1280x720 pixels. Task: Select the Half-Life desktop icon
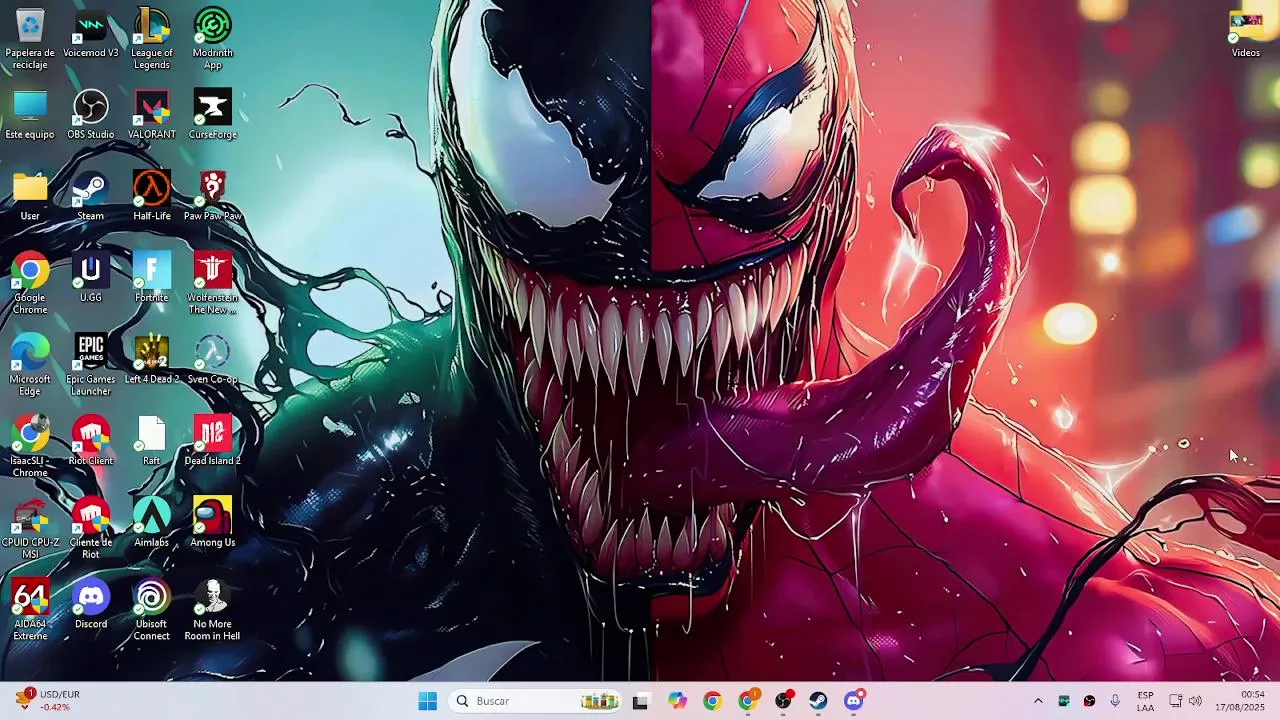tap(152, 196)
